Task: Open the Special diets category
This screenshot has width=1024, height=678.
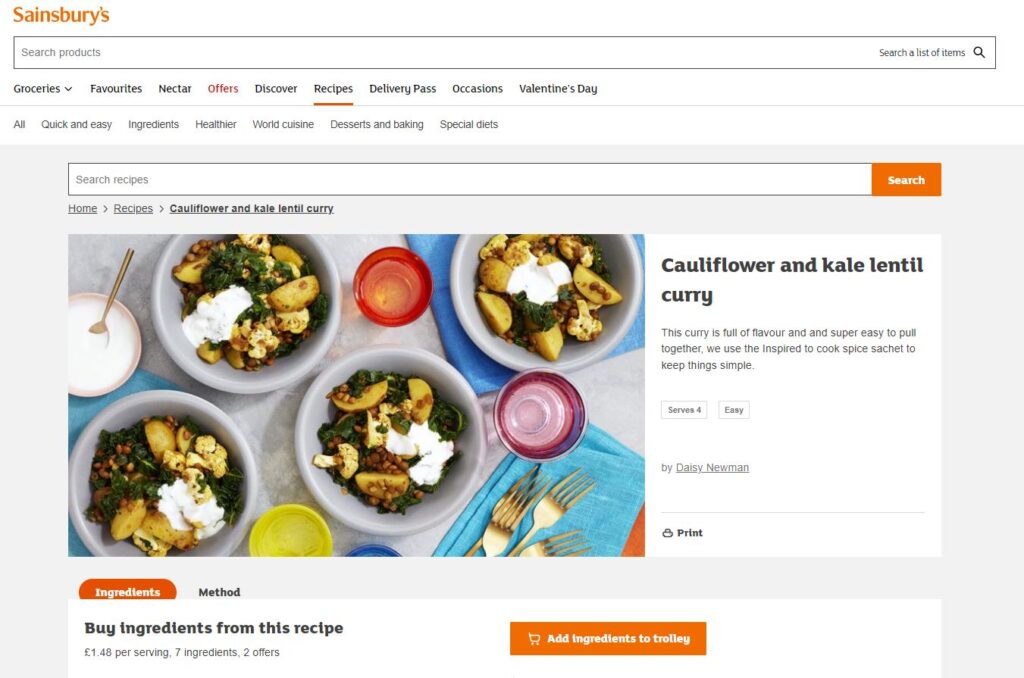Action: (x=469, y=124)
